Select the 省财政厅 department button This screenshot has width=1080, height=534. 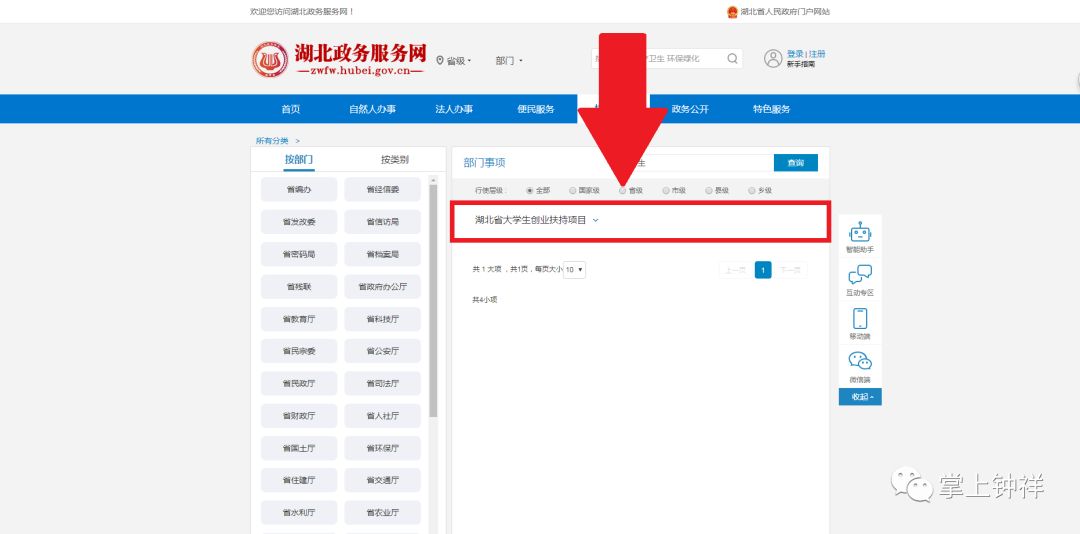click(299, 415)
